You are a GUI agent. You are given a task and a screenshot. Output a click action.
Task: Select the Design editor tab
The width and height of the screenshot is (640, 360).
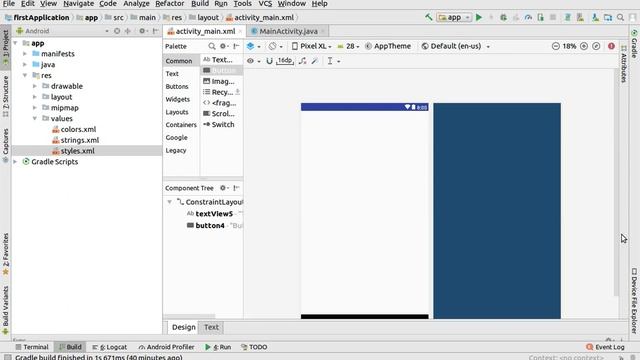(183, 327)
